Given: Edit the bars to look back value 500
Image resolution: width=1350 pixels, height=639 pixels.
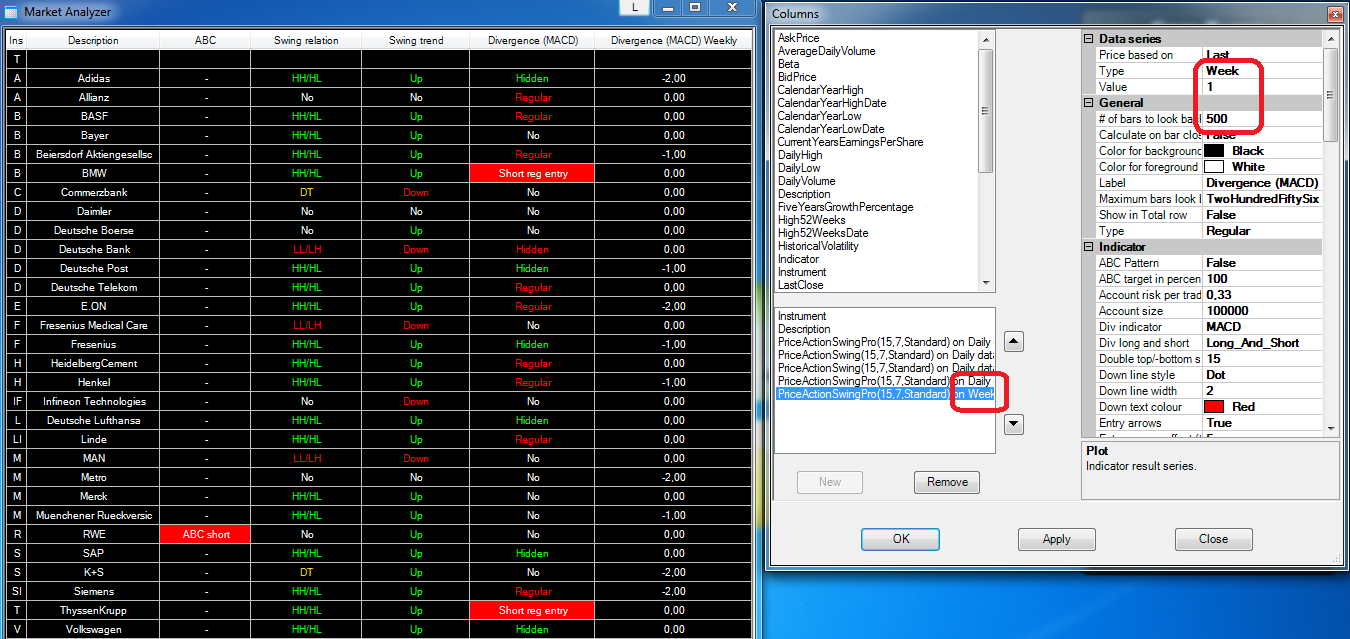Looking at the screenshot, I should (1262, 119).
